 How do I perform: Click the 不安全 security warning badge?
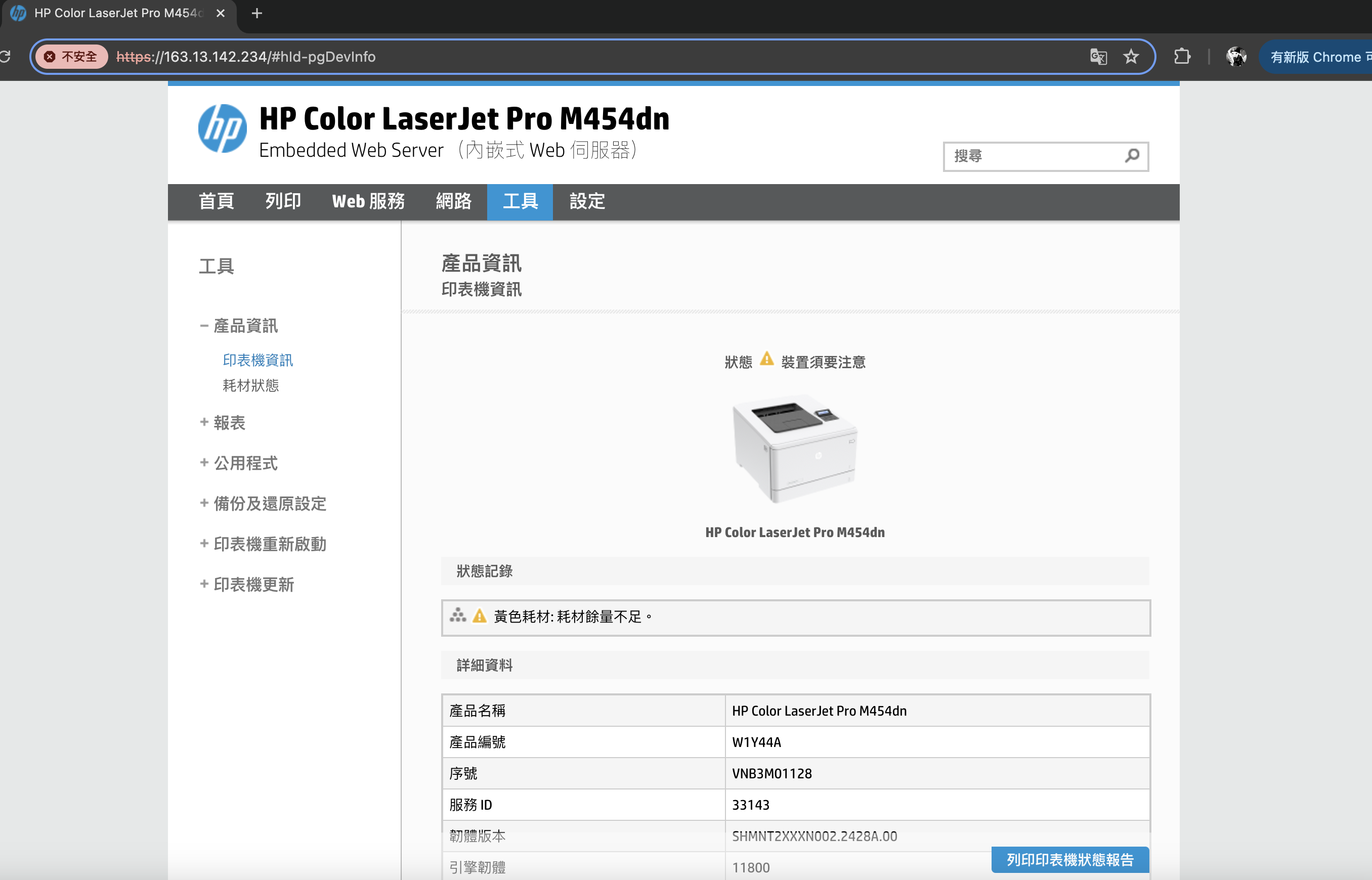(71, 57)
